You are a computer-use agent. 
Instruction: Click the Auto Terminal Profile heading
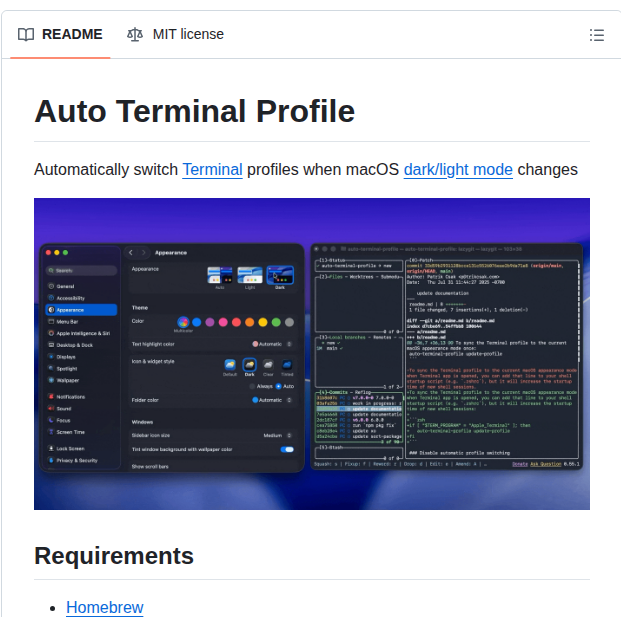194,111
